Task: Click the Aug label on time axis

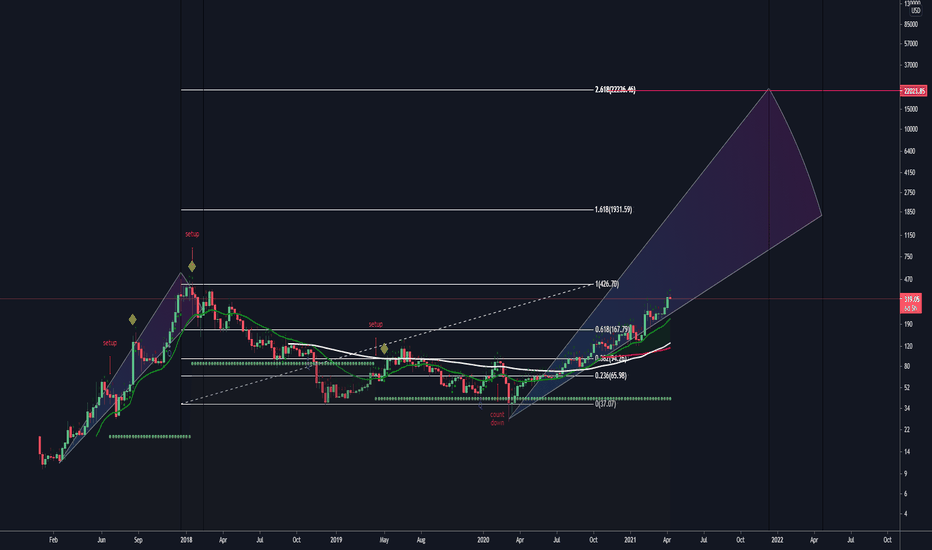Action: point(421,540)
